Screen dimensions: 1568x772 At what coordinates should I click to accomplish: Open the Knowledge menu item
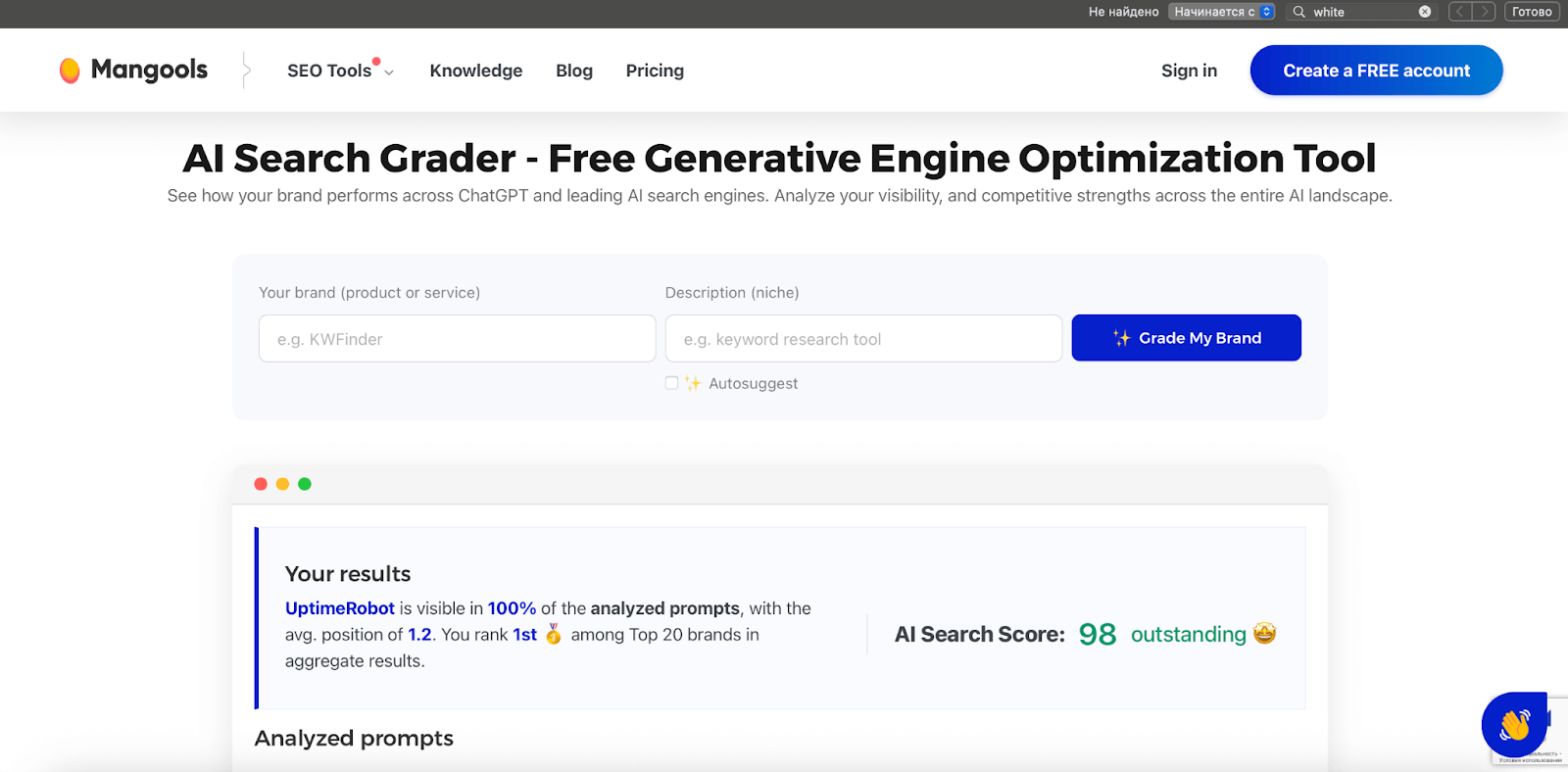(476, 71)
